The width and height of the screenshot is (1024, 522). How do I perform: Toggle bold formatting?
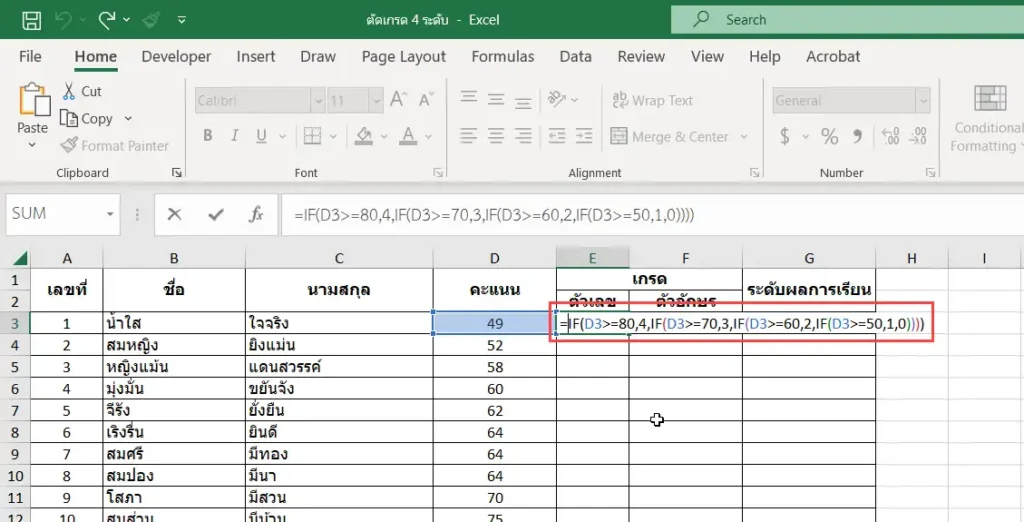208,136
